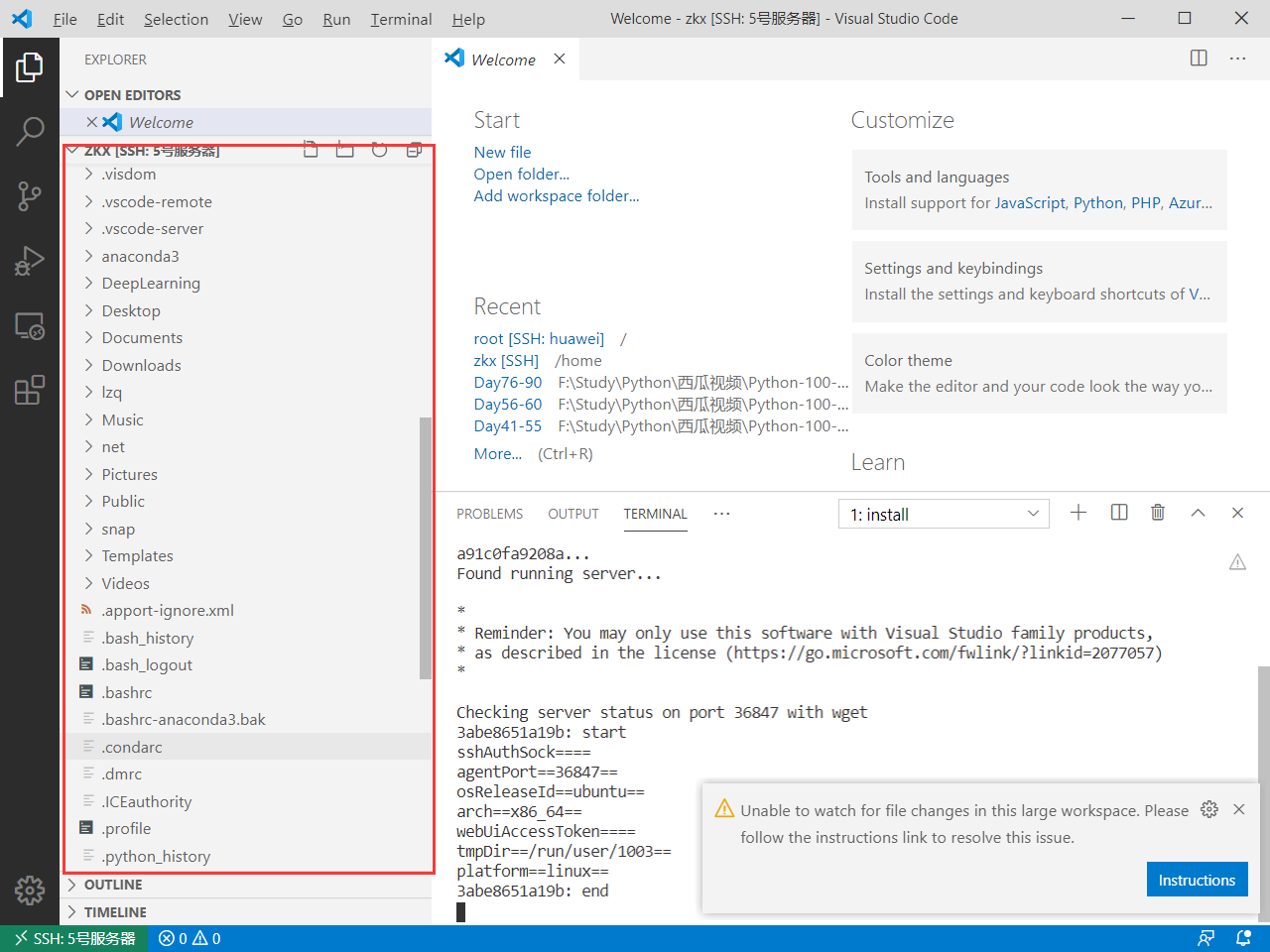Click the New file link
This screenshot has height=952, width=1270.
(x=502, y=152)
